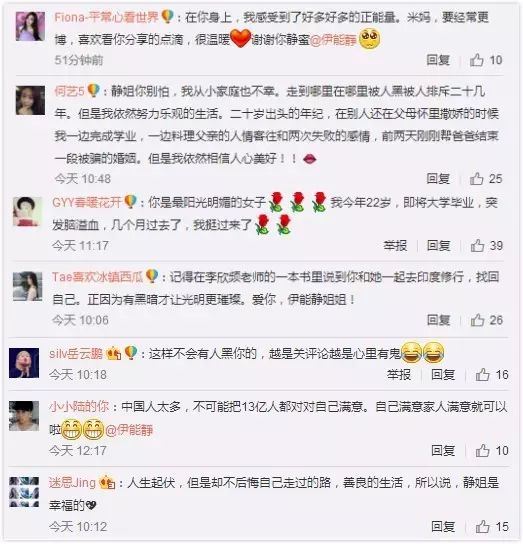Open 何艺5's profile picture

(30, 100)
